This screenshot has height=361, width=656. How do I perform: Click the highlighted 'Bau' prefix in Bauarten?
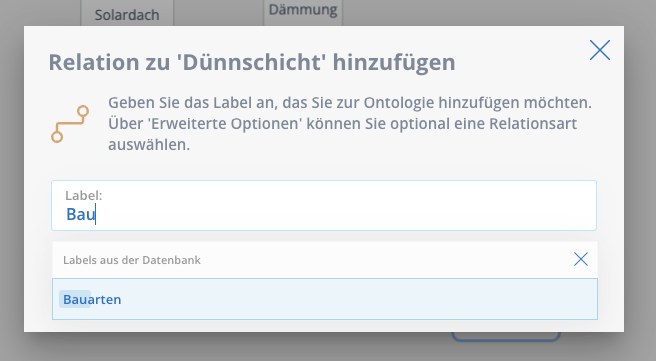coord(75,299)
